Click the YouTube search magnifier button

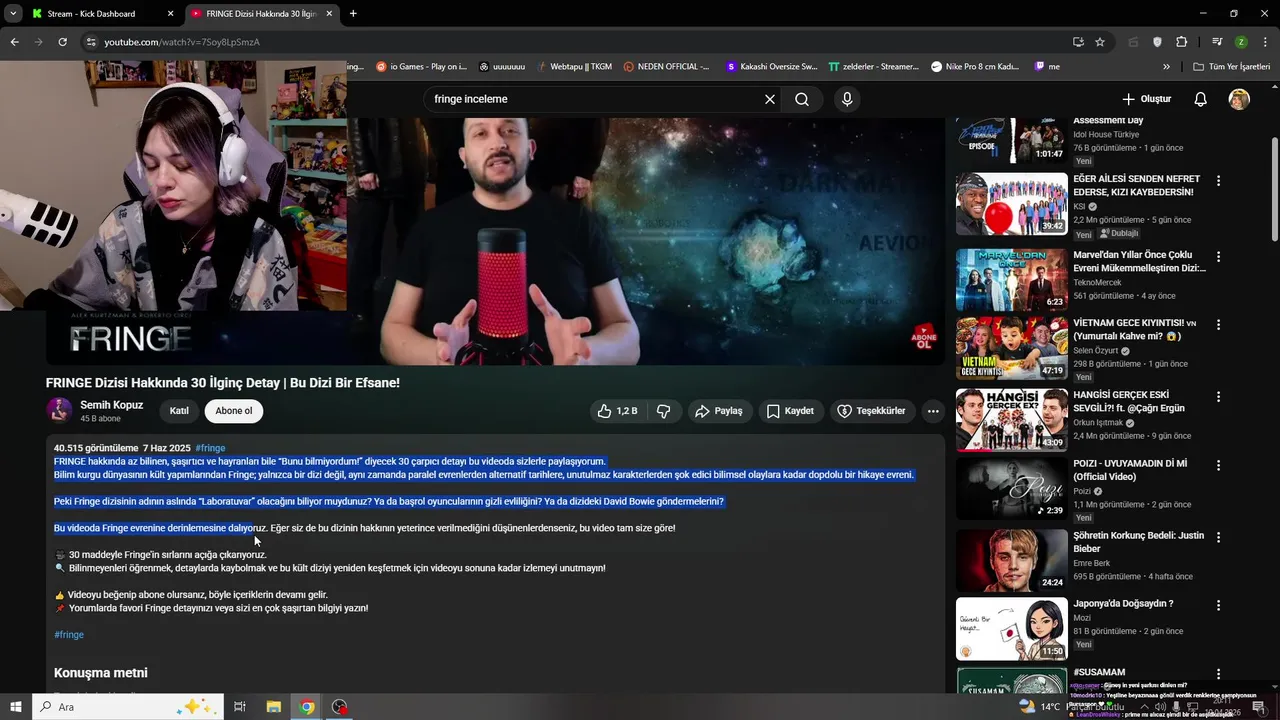click(802, 99)
